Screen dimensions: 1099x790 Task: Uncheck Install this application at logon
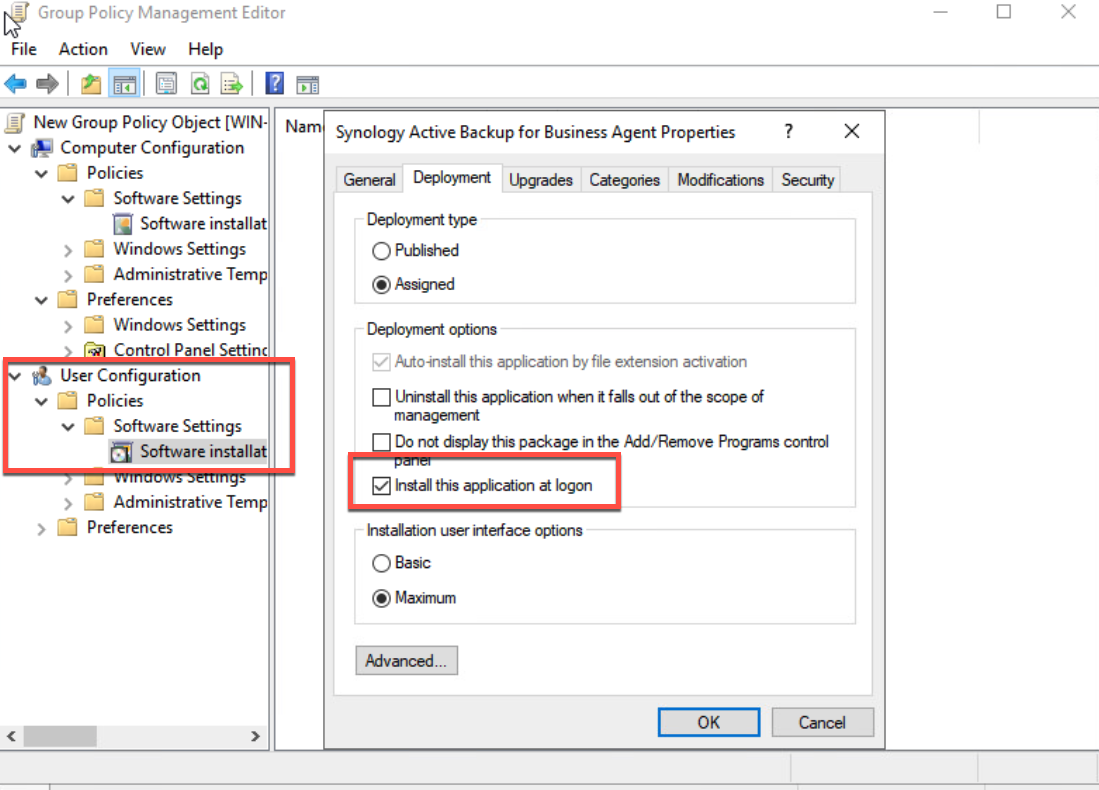(x=381, y=484)
